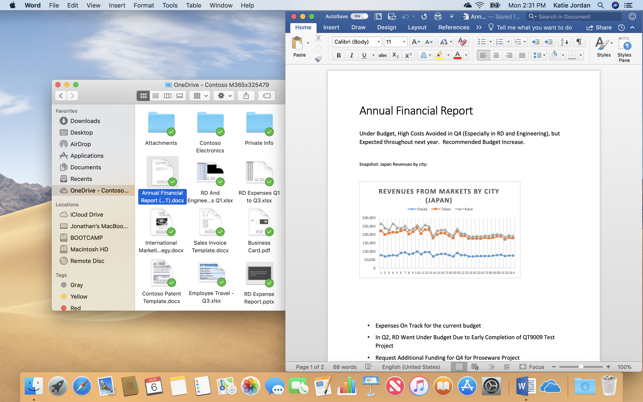
Task: Increase font size with large A icon
Action: pyautogui.click(x=415, y=42)
